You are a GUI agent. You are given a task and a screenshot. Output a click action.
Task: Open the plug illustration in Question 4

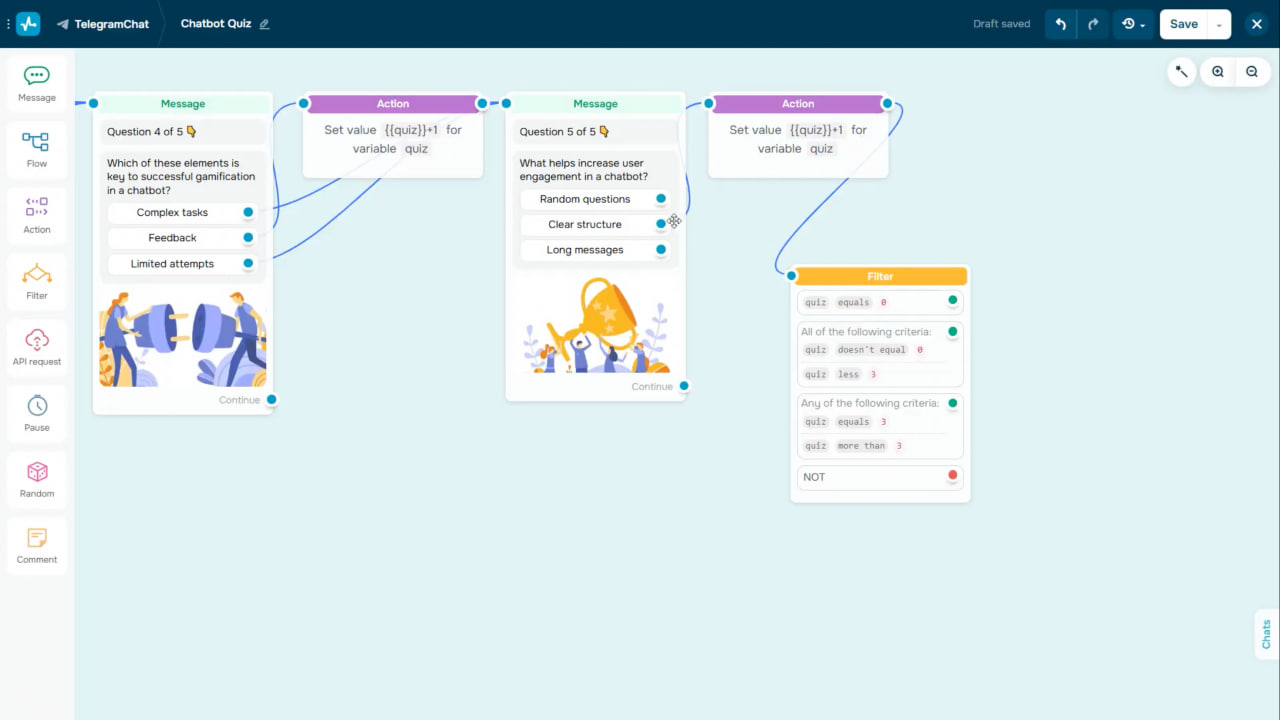[x=183, y=339]
